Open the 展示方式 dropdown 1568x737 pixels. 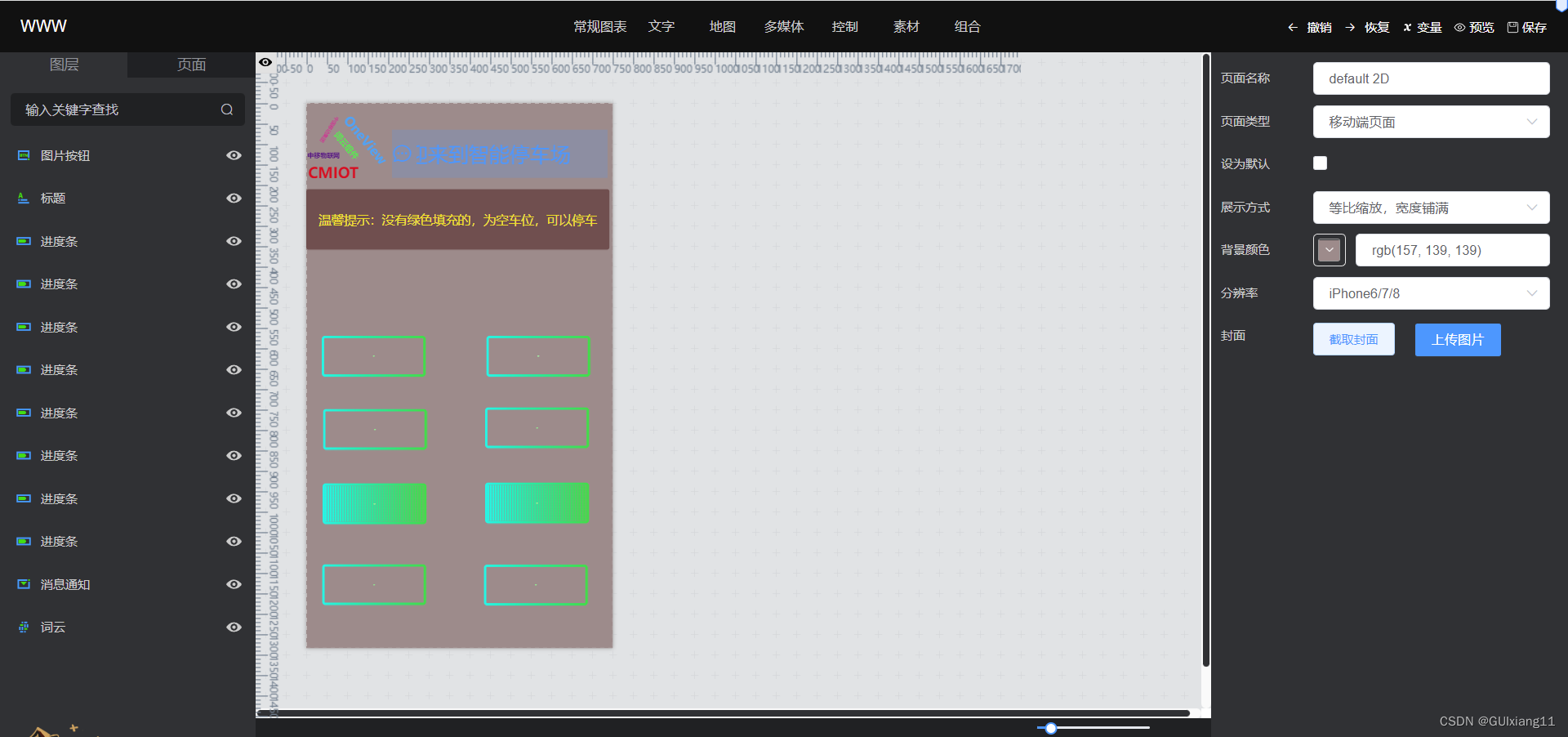pos(1431,208)
